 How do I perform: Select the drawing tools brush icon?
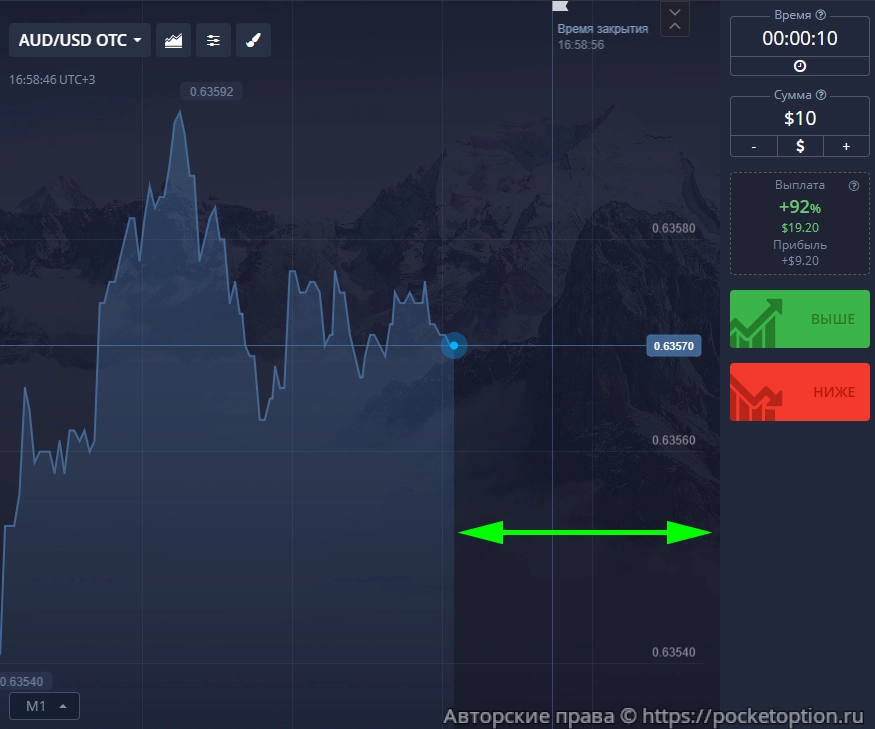click(253, 41)
